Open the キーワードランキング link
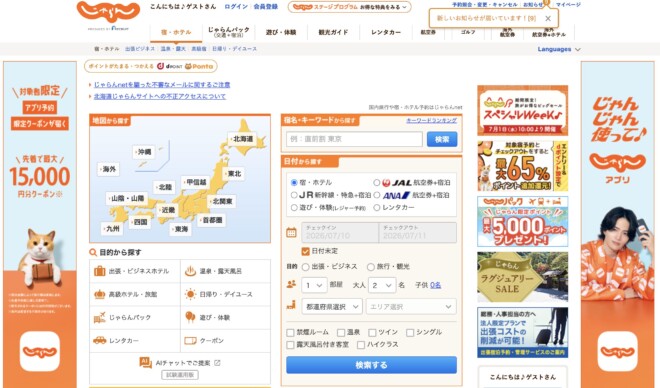 (x=431, y=120)
